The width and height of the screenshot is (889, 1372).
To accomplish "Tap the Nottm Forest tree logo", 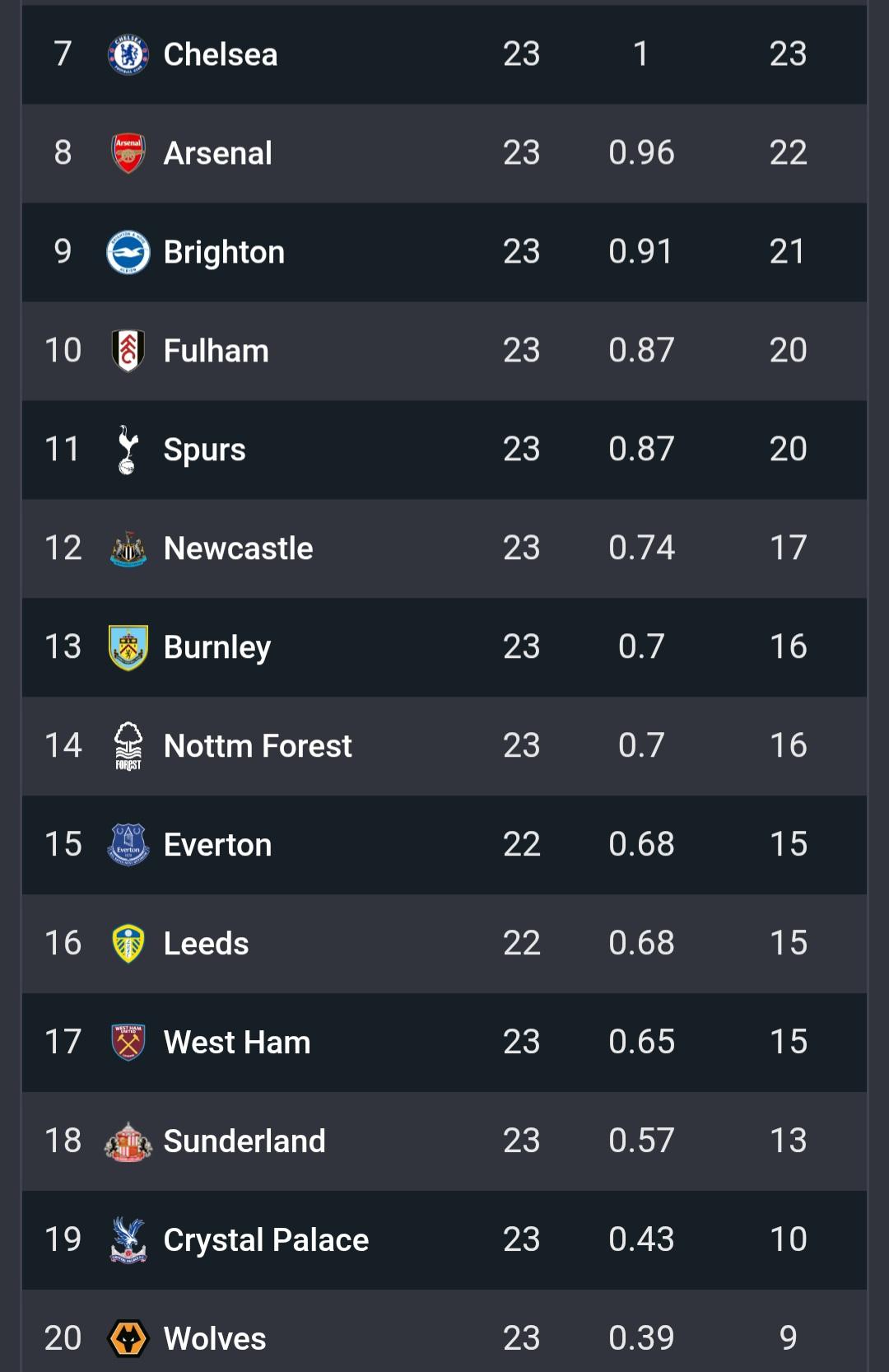I will (x=128, y=746).
